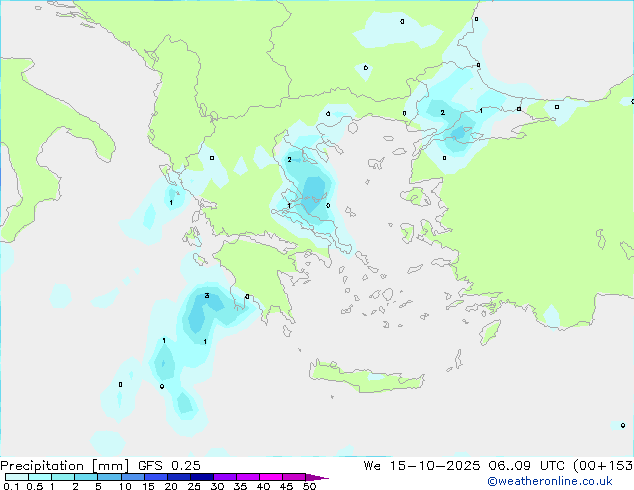Click the island of Rhodes on the map
Image resolution: width=634 pixels, height=490 pixels.
pyautogui.click(x=490, y=332)
